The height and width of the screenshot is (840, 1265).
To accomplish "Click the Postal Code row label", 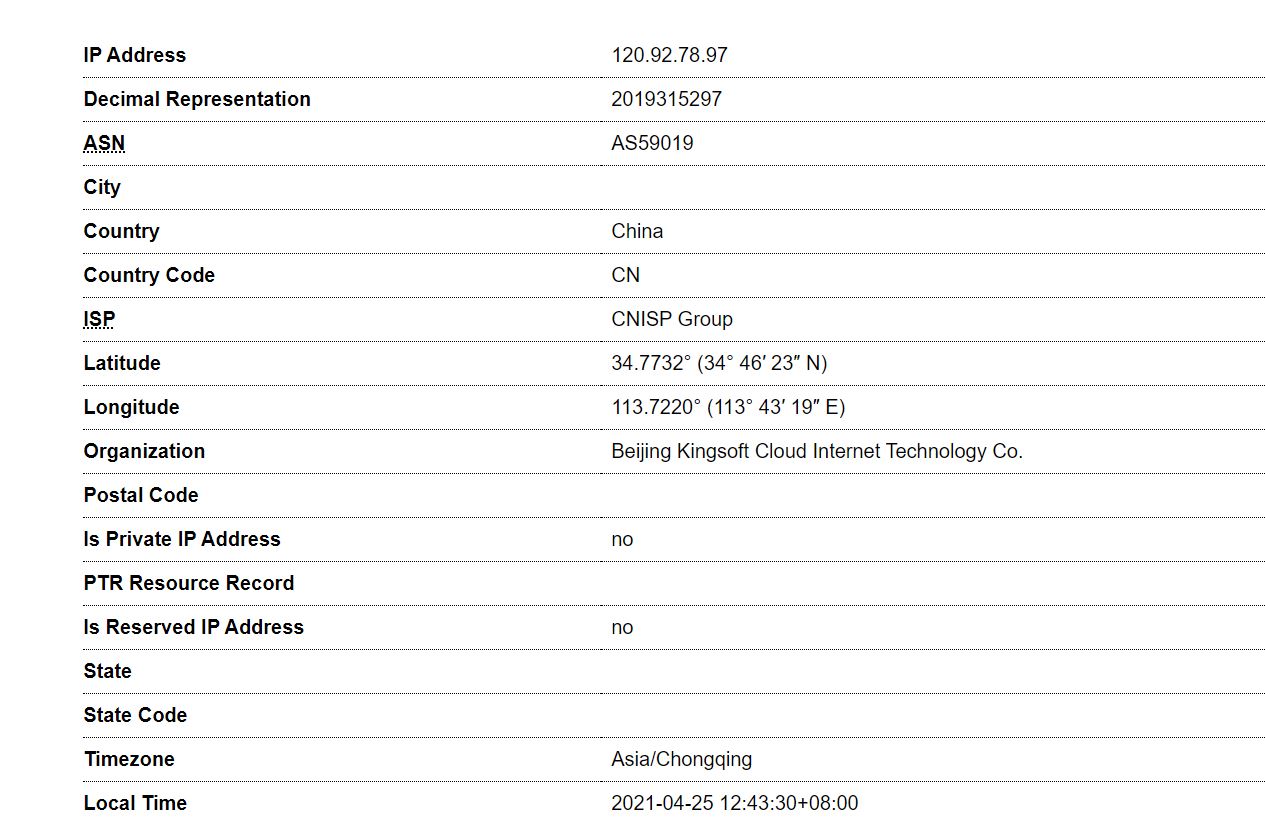I will pyautogui.click(x=141, y=495).
